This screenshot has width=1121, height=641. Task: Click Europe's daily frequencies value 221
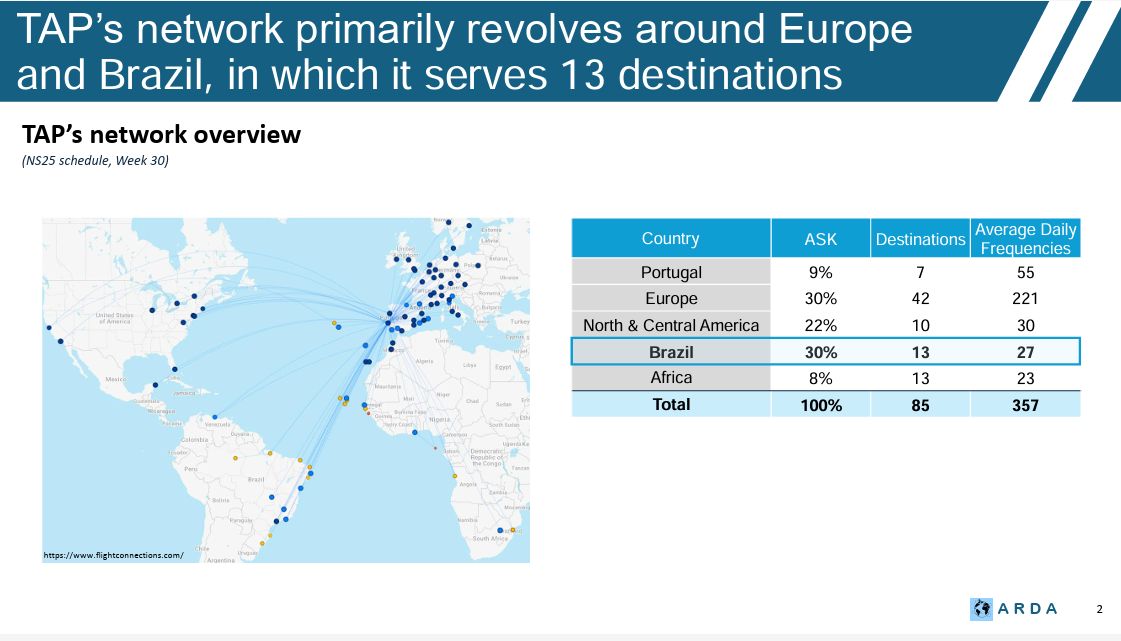click(1025, 298)
